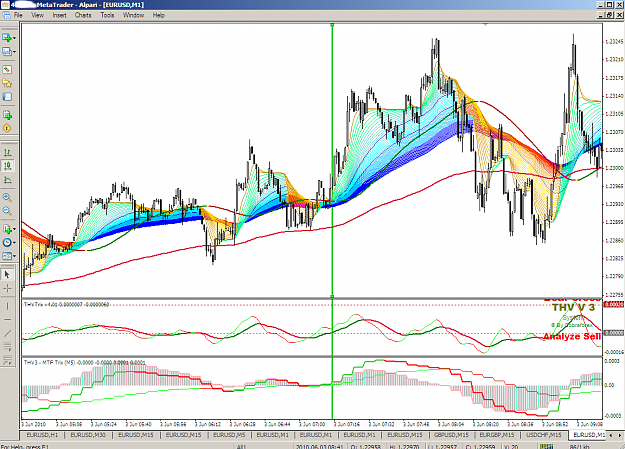Switch to the EURUSD,M30 chart tab
The width and height of the screenshot is (625, 449).
click(88, 435)
